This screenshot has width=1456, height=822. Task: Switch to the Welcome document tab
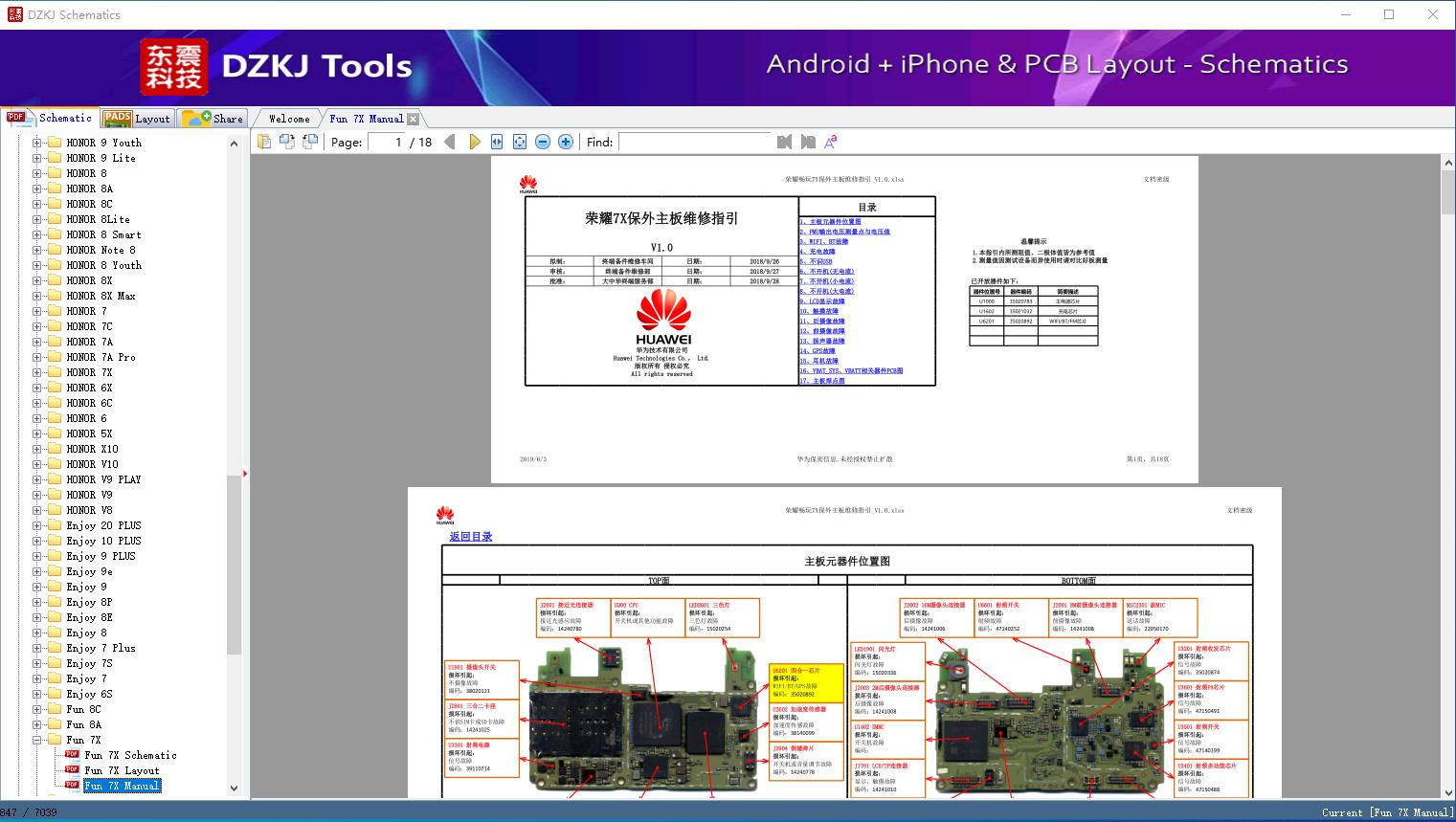click(x=289, y=119)
